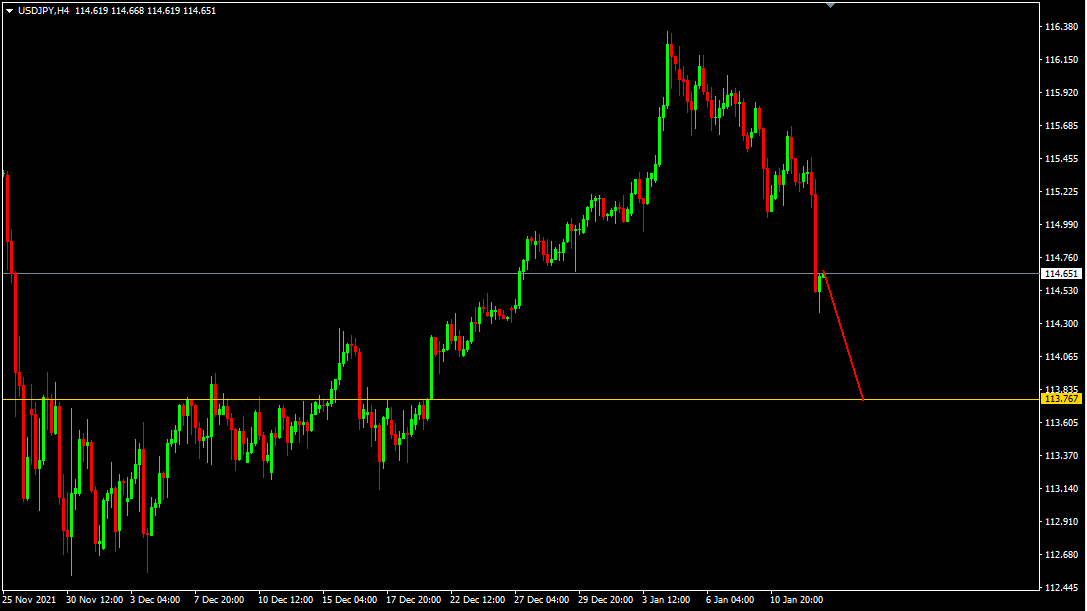The width and height of the screenshot is (1087, 611).
Task: Select the red trend line on the chart
Action: tap(843, 336)
